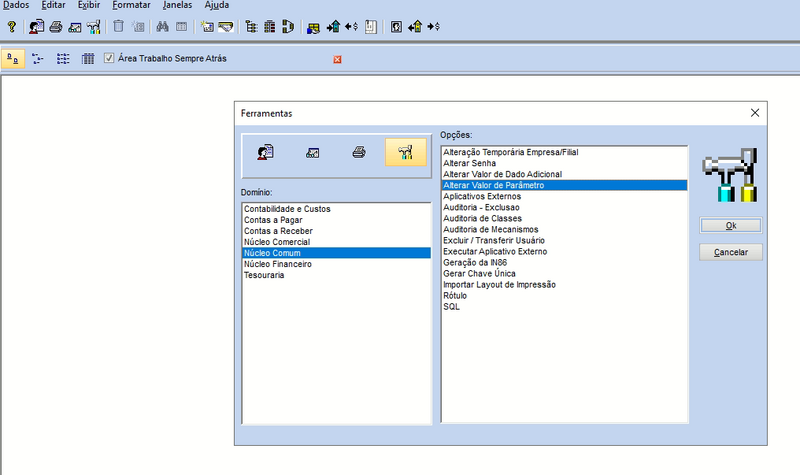Select Executar Aplicativo Externo option
800x475 pixels.
tap(564, 252)
